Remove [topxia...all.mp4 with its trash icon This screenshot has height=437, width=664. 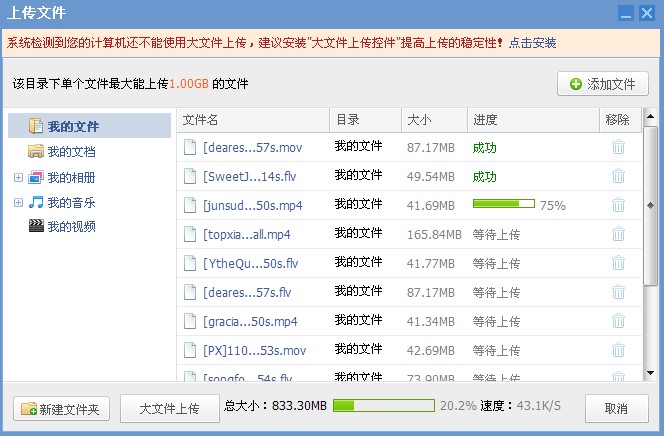click(618, 234)
